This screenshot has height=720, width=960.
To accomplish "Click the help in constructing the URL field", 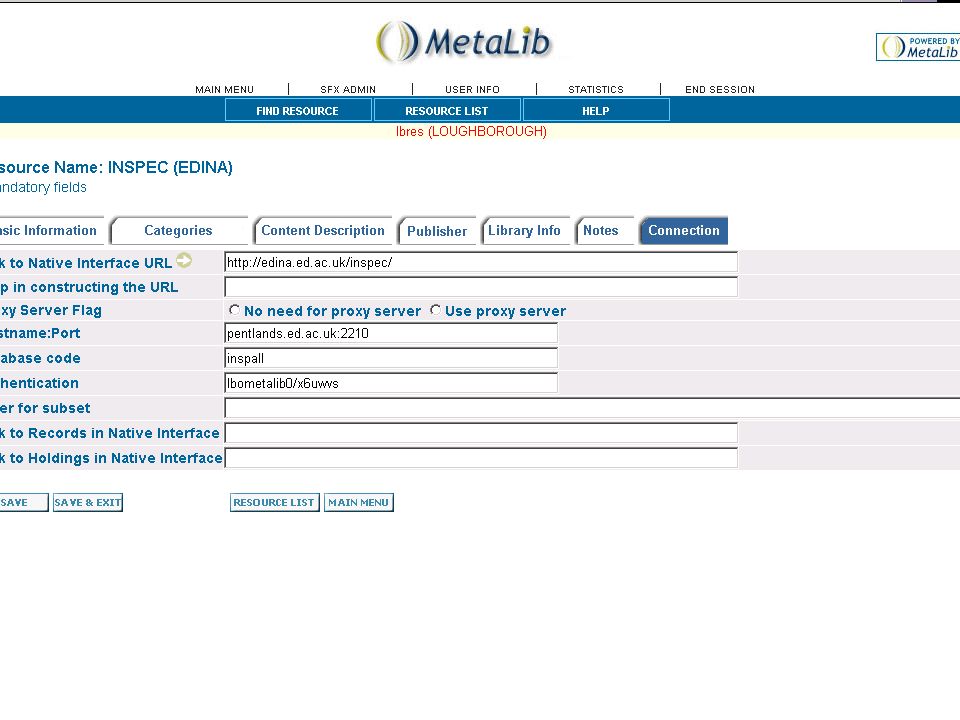I will [481, 287].
